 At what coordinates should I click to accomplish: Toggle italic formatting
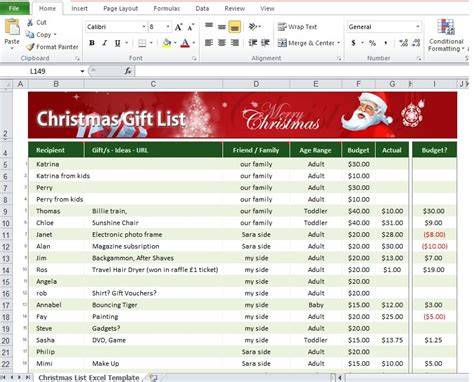point(105,43)
